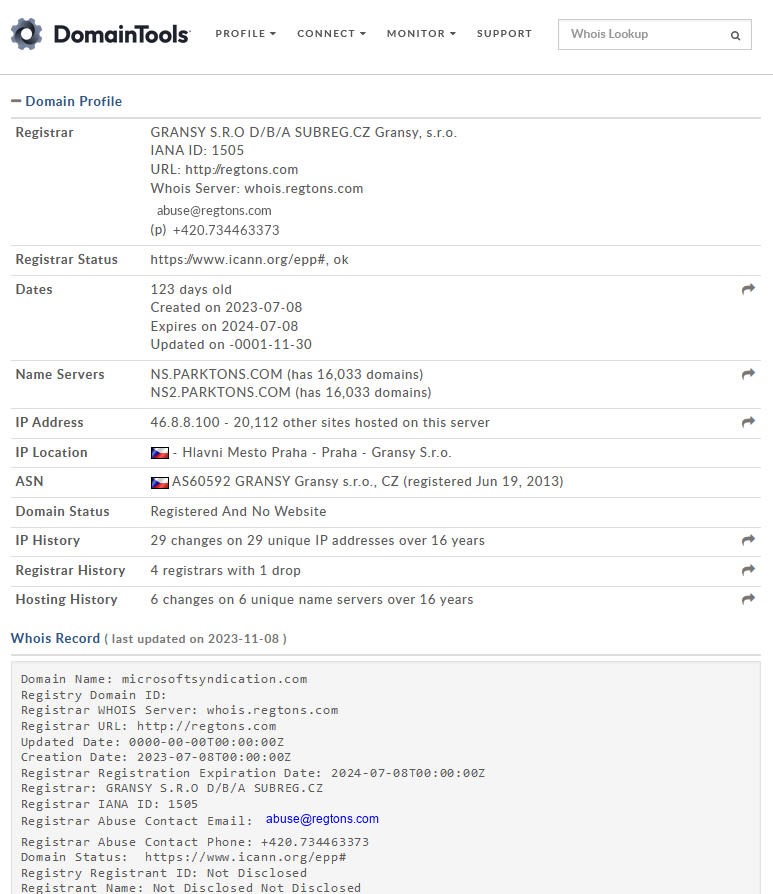Click NS.PARKTONS.COM name server entry
The image size is (773, 894).
point(216,374)
